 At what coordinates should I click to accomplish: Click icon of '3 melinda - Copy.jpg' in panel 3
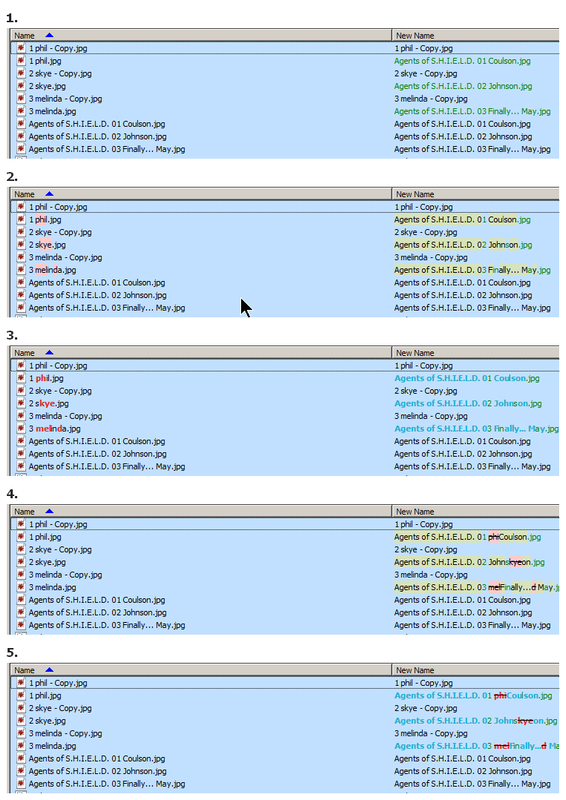click(x=20, y=416)
